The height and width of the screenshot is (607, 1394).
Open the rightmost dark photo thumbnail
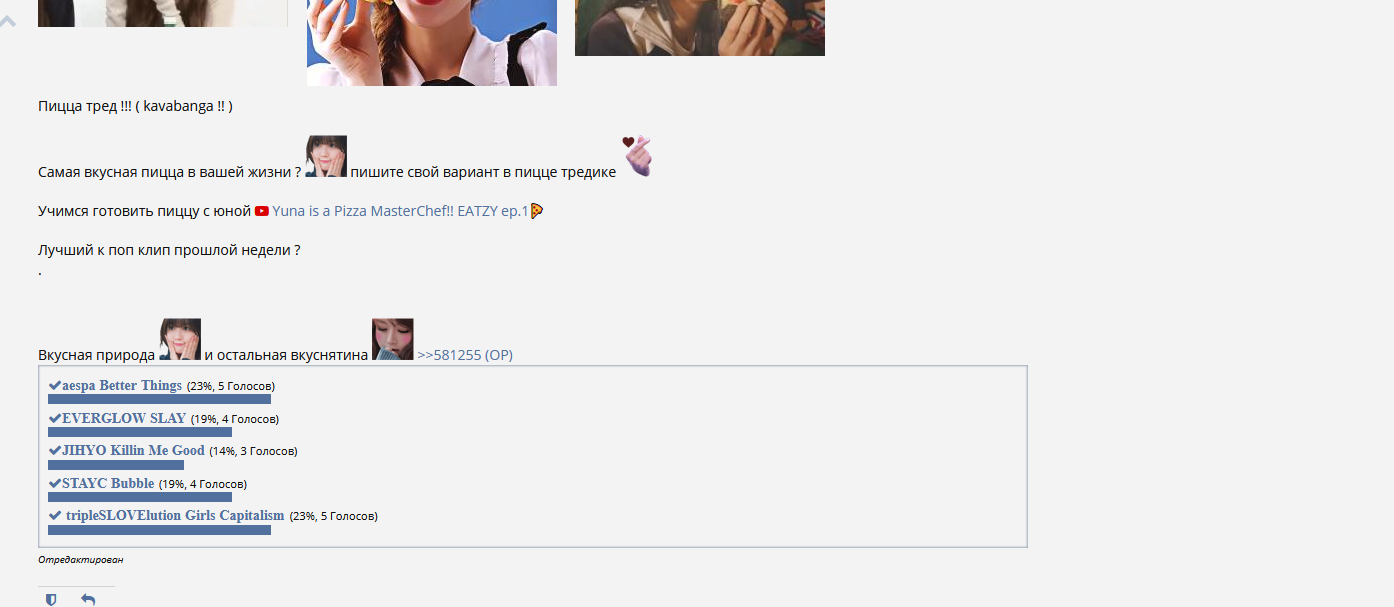pyautogui.click(x=700, y=28)
